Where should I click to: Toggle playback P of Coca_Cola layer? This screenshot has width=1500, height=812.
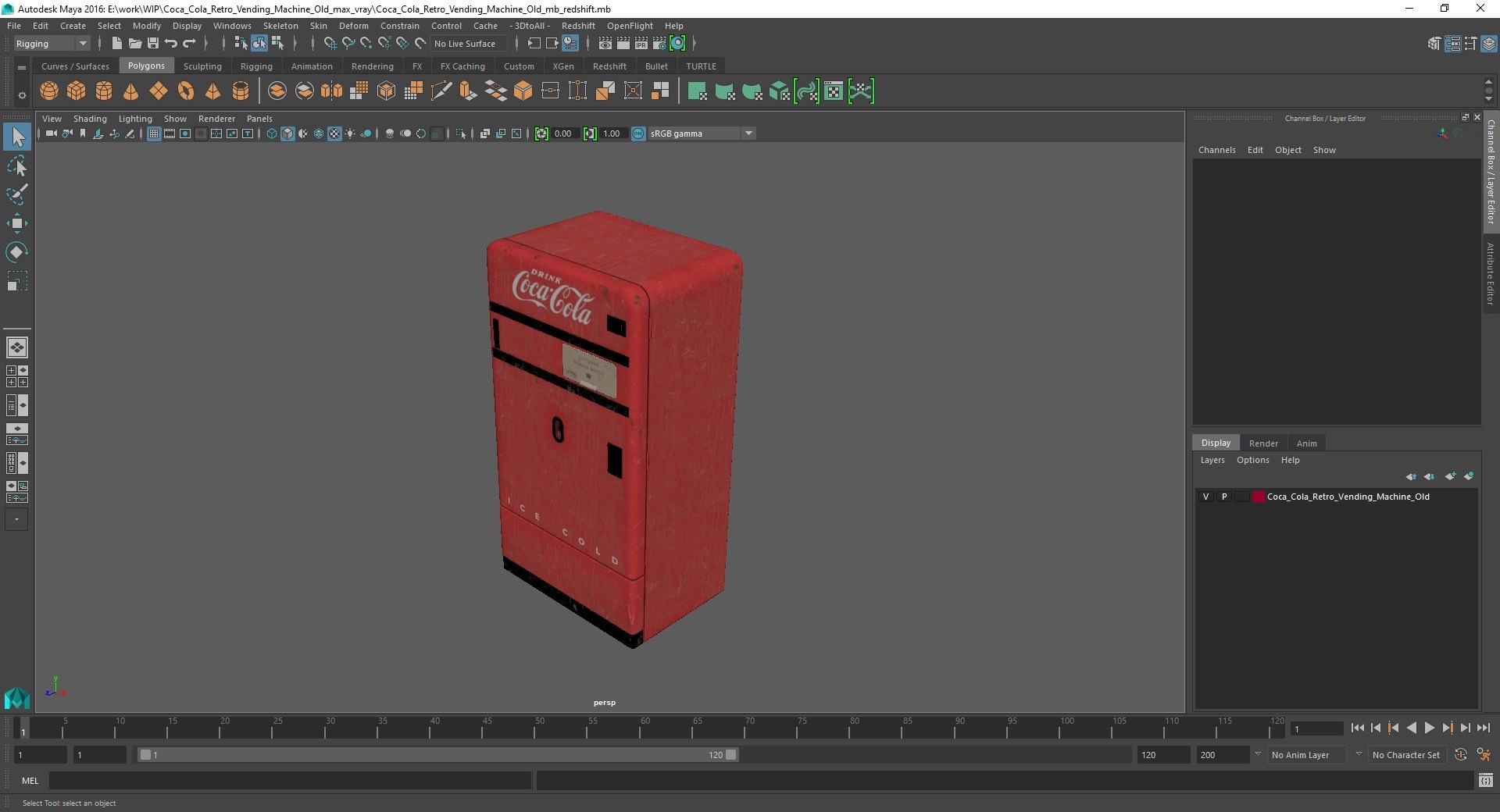pos(1224,497)
